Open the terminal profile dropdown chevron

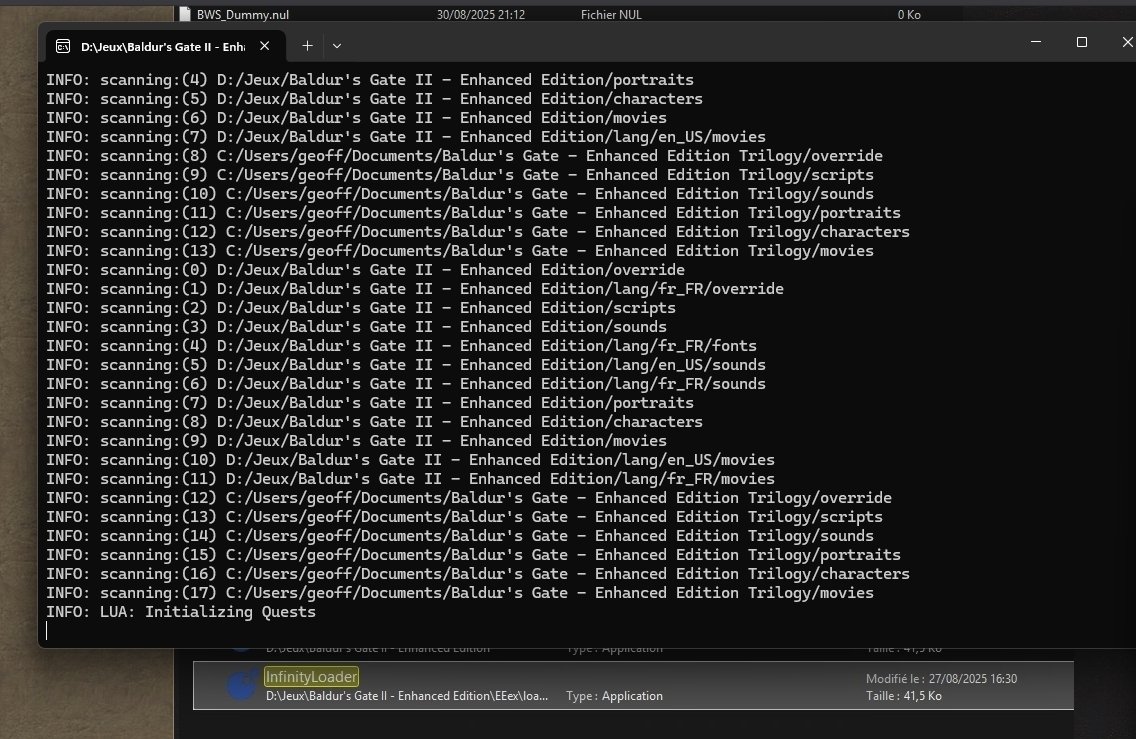(337, 46)
